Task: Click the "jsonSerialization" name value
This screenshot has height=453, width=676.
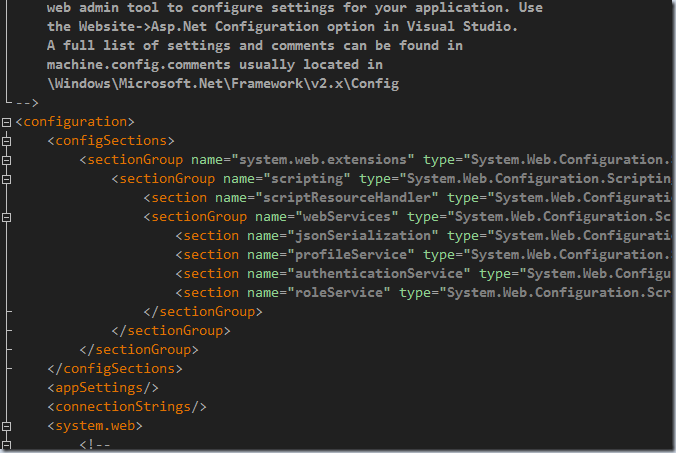Action: pos(363,236)
